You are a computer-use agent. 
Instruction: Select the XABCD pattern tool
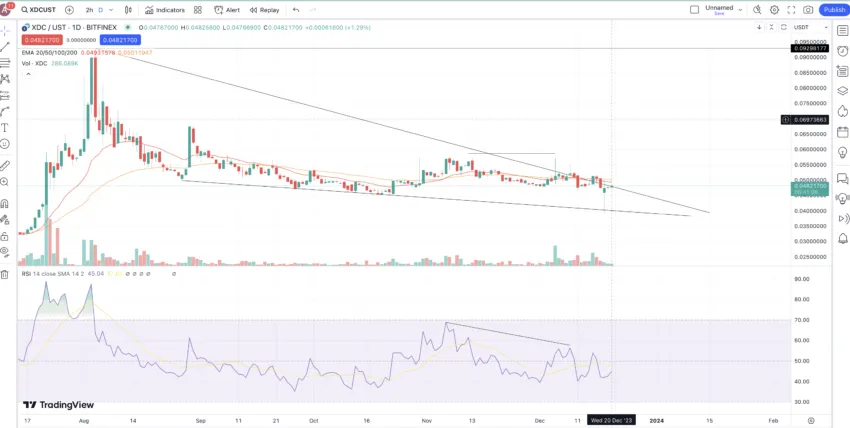coord(5,79)
